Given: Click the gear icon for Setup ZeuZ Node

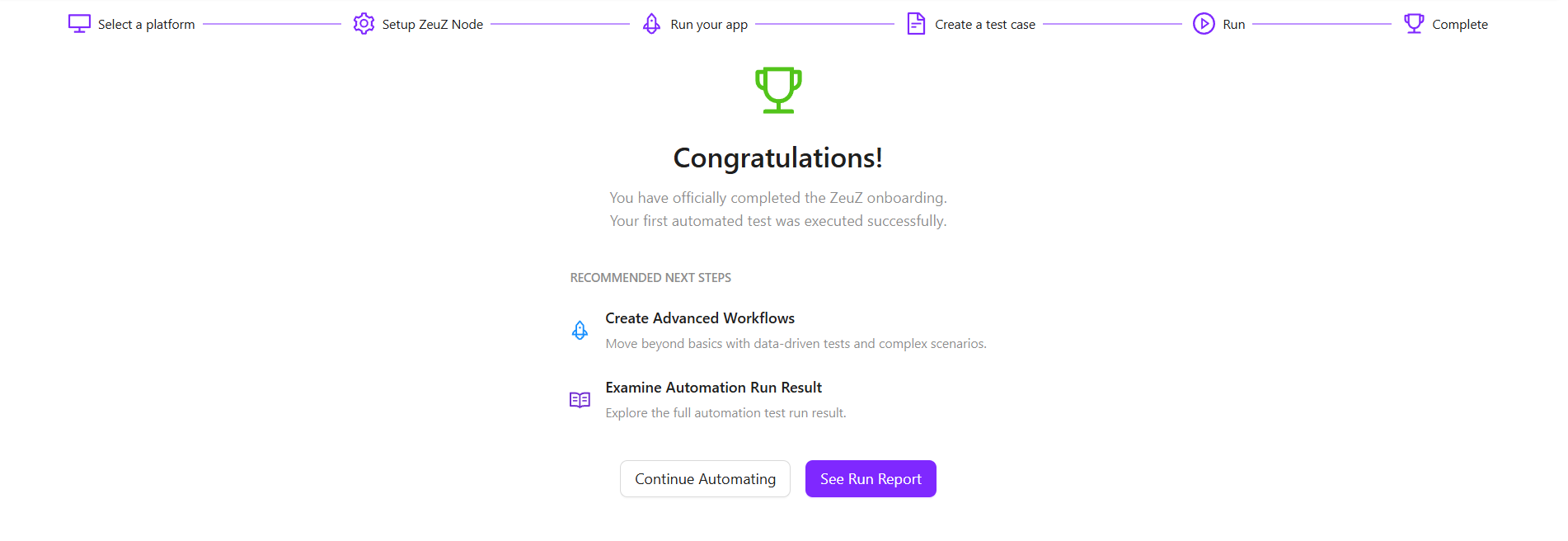Looking at the screenshot, I should pyautogui.click(x=364, y=24).
